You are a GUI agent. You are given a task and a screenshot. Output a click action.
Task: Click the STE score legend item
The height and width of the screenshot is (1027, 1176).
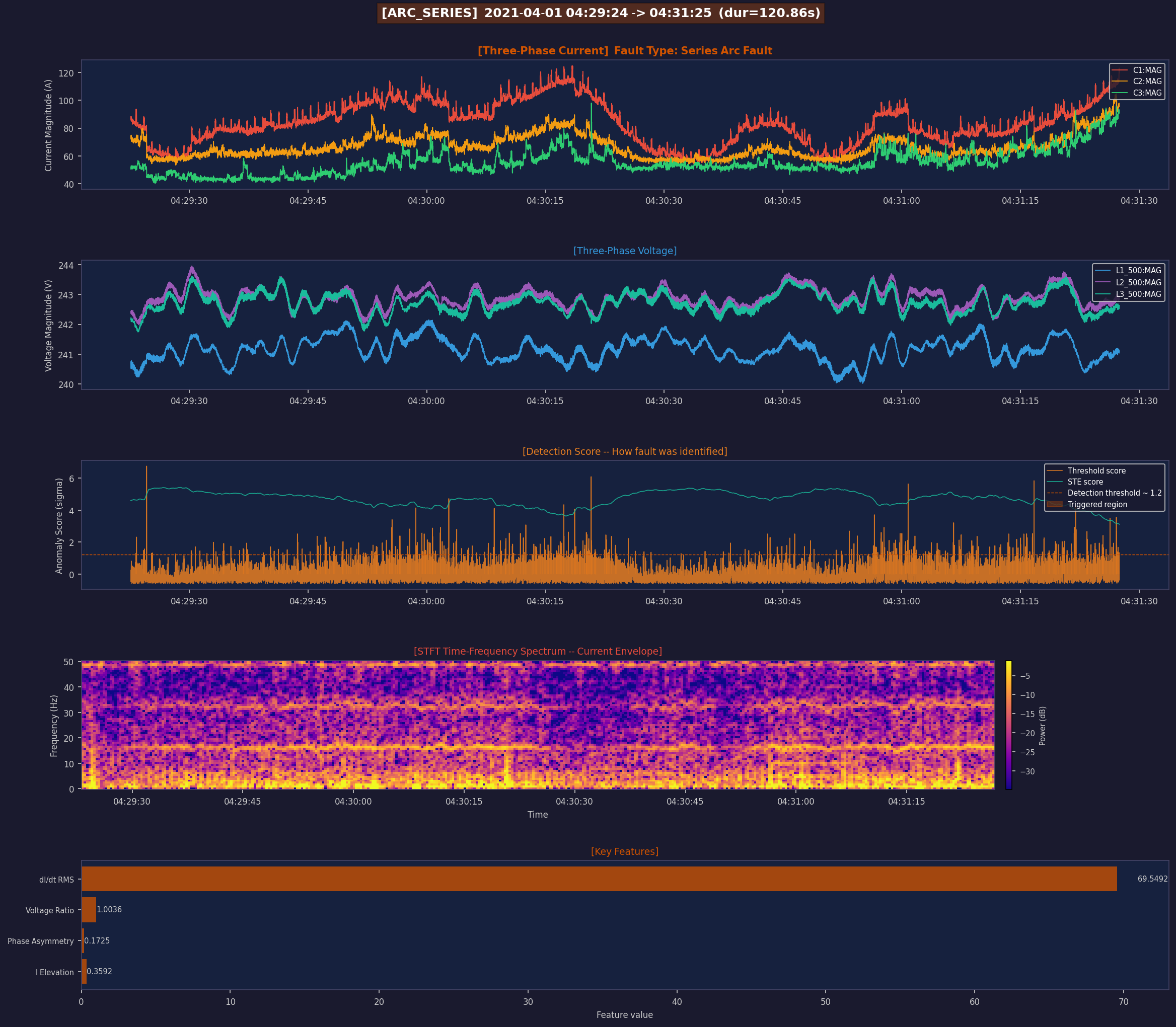pyautogui.click(x=1085, y=482)
